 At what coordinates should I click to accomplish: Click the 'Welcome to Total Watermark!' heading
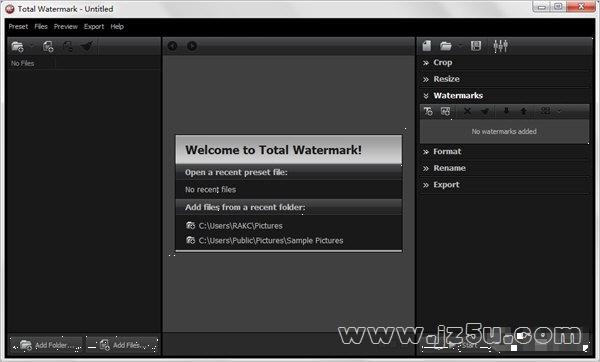click(273, 150)
